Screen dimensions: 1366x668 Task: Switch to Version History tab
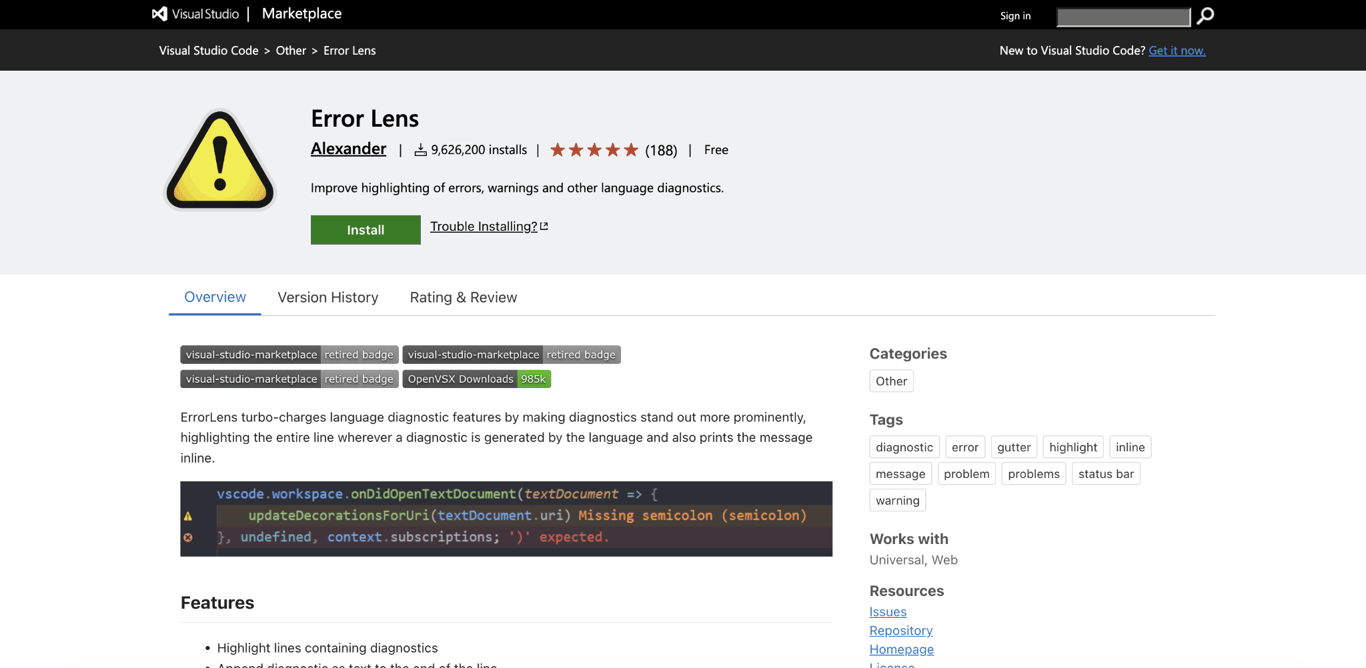point(328,297)
